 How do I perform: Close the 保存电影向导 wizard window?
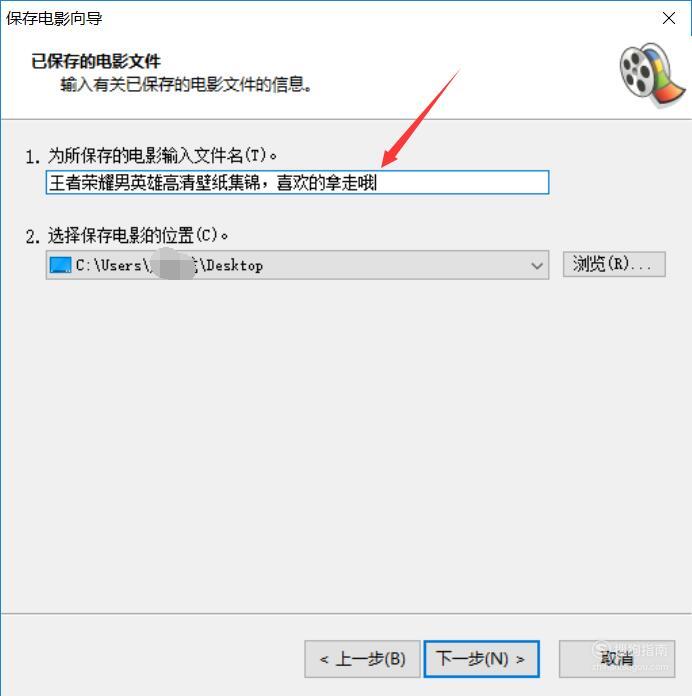669,18
